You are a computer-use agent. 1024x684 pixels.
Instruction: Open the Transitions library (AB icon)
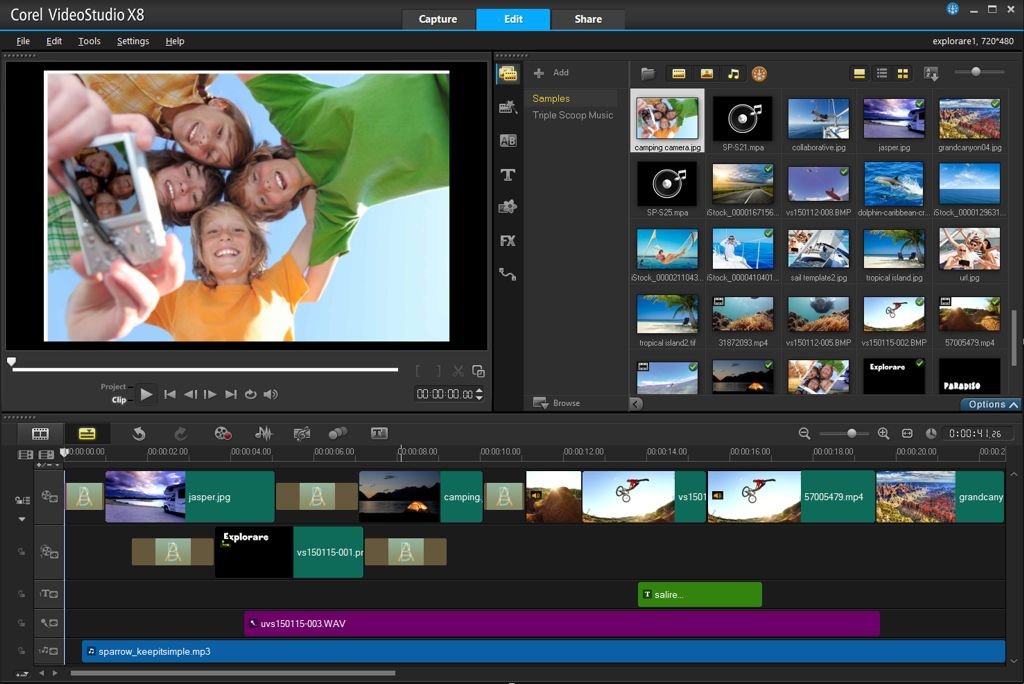(508, 141)
